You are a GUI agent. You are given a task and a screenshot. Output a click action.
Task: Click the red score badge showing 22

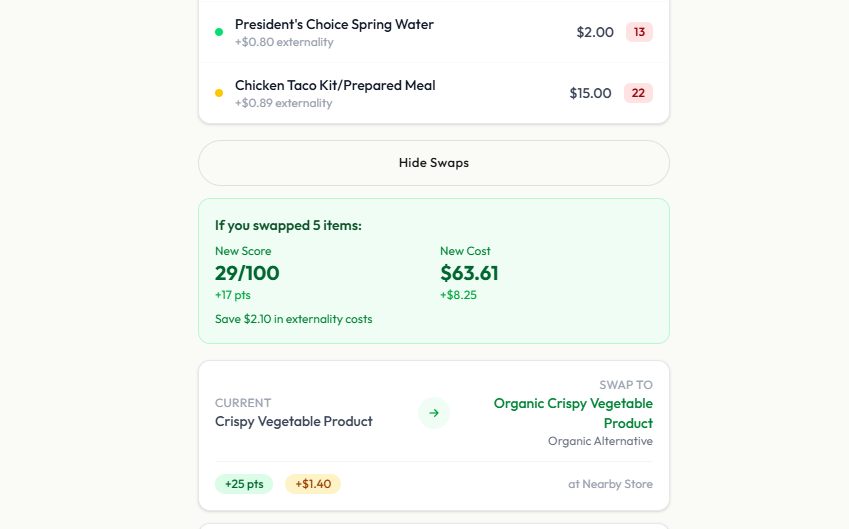click(x=638, y=93)
